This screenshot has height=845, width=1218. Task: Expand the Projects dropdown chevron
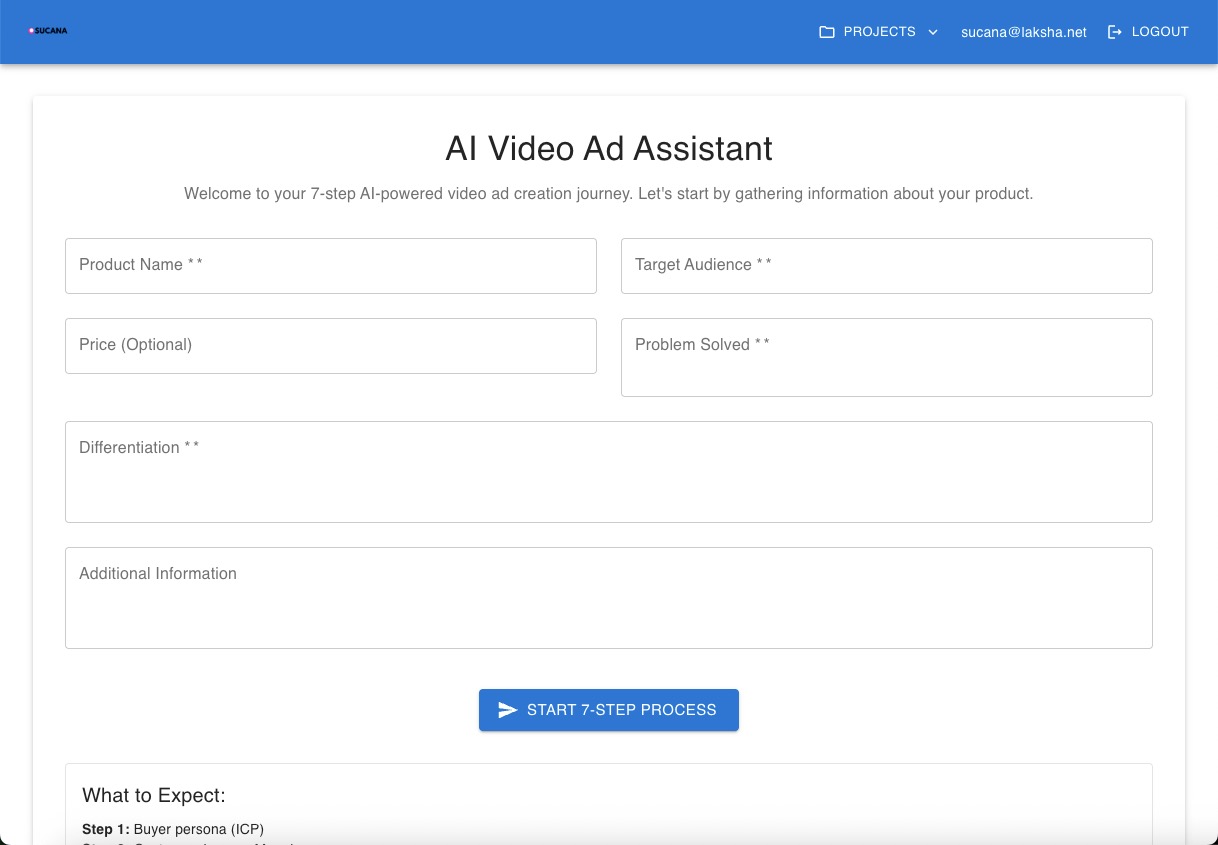933,32
